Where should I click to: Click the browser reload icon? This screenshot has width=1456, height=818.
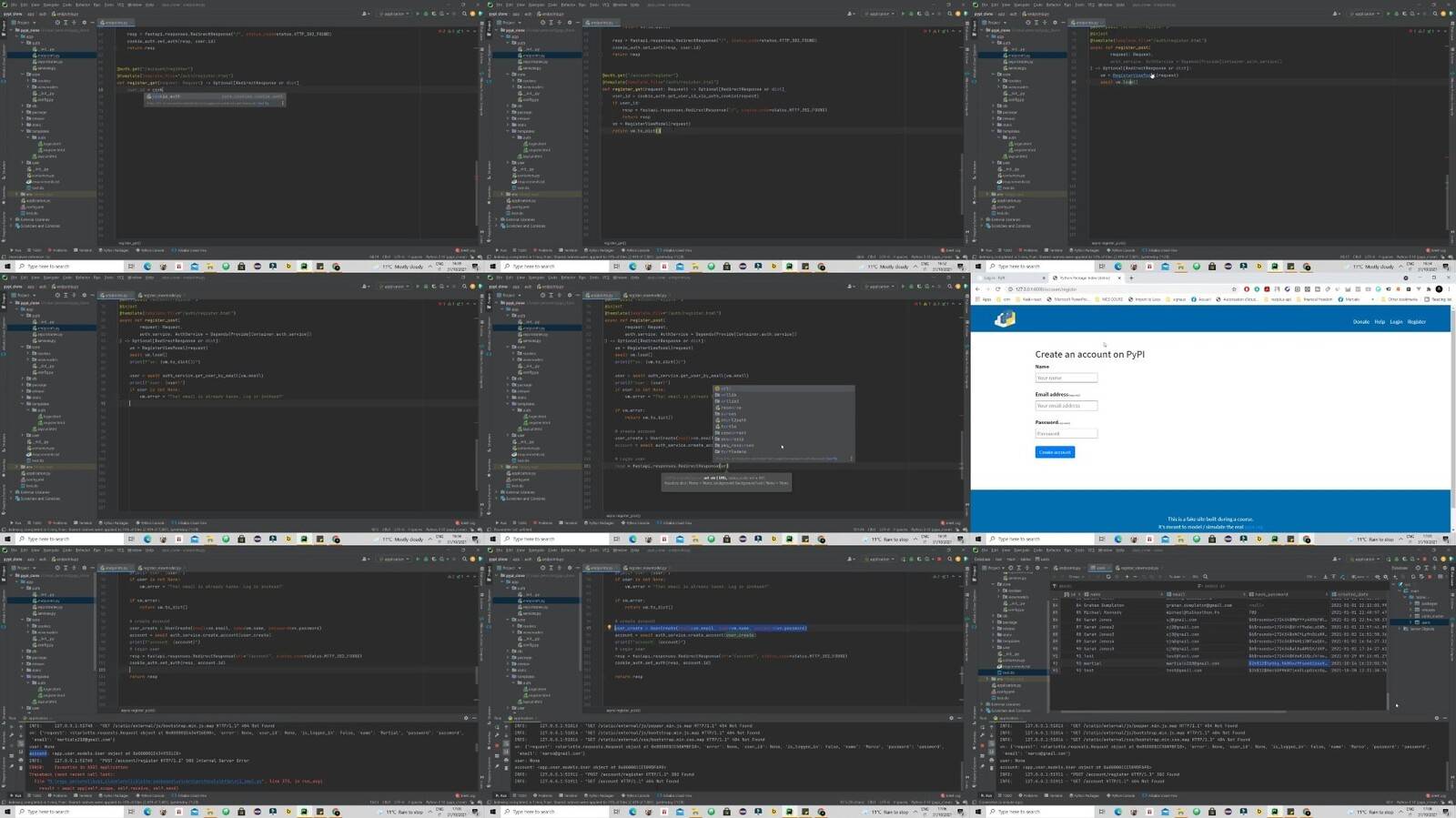[998, 289]
